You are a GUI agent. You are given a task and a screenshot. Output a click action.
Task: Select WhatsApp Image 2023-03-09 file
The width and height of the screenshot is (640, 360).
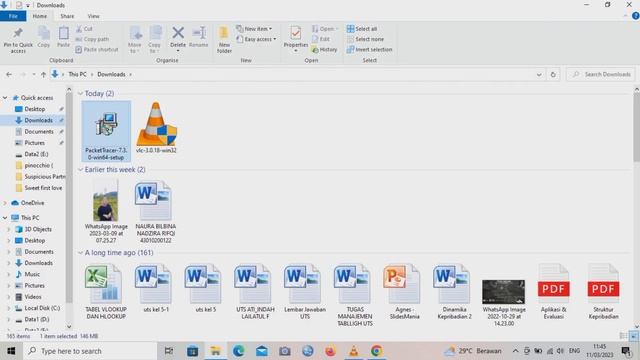click(x=106, y=211)
